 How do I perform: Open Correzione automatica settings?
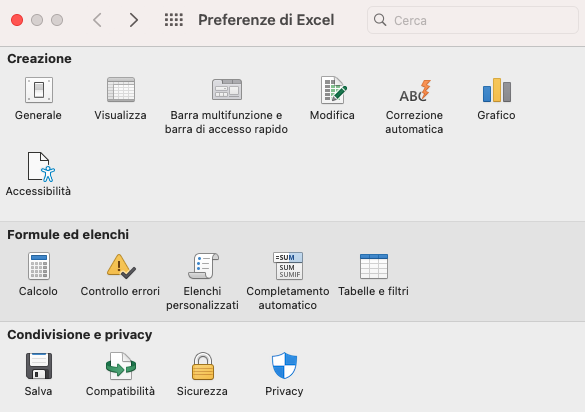(x=415, y=91)
